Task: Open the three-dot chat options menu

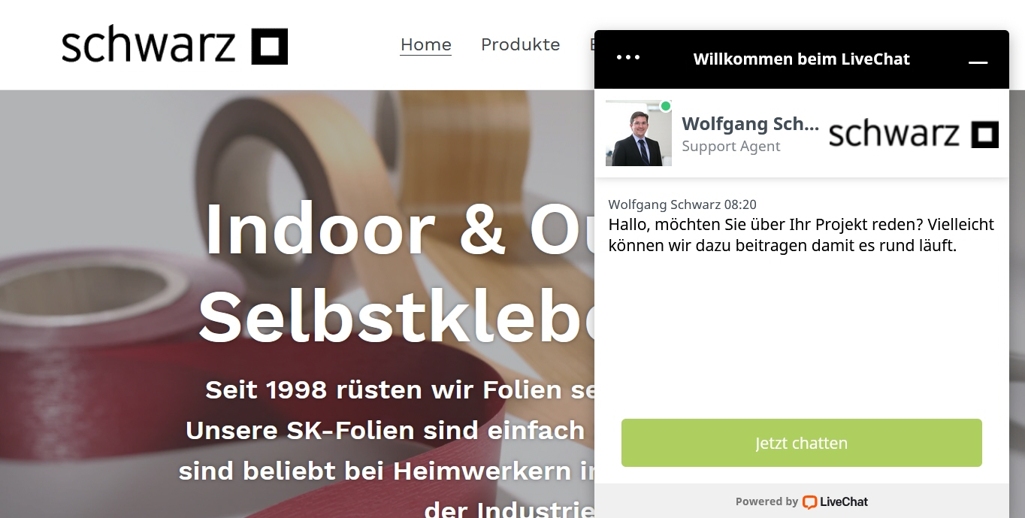Action: tap(628, 58)
